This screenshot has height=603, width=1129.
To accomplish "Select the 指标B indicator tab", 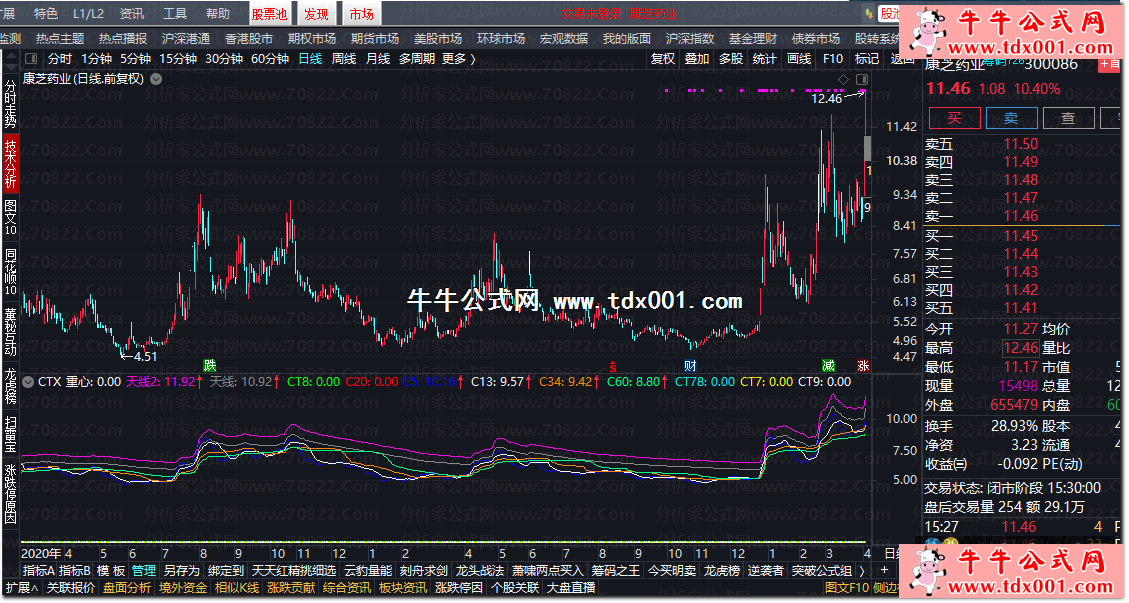I will pos(75,571).
